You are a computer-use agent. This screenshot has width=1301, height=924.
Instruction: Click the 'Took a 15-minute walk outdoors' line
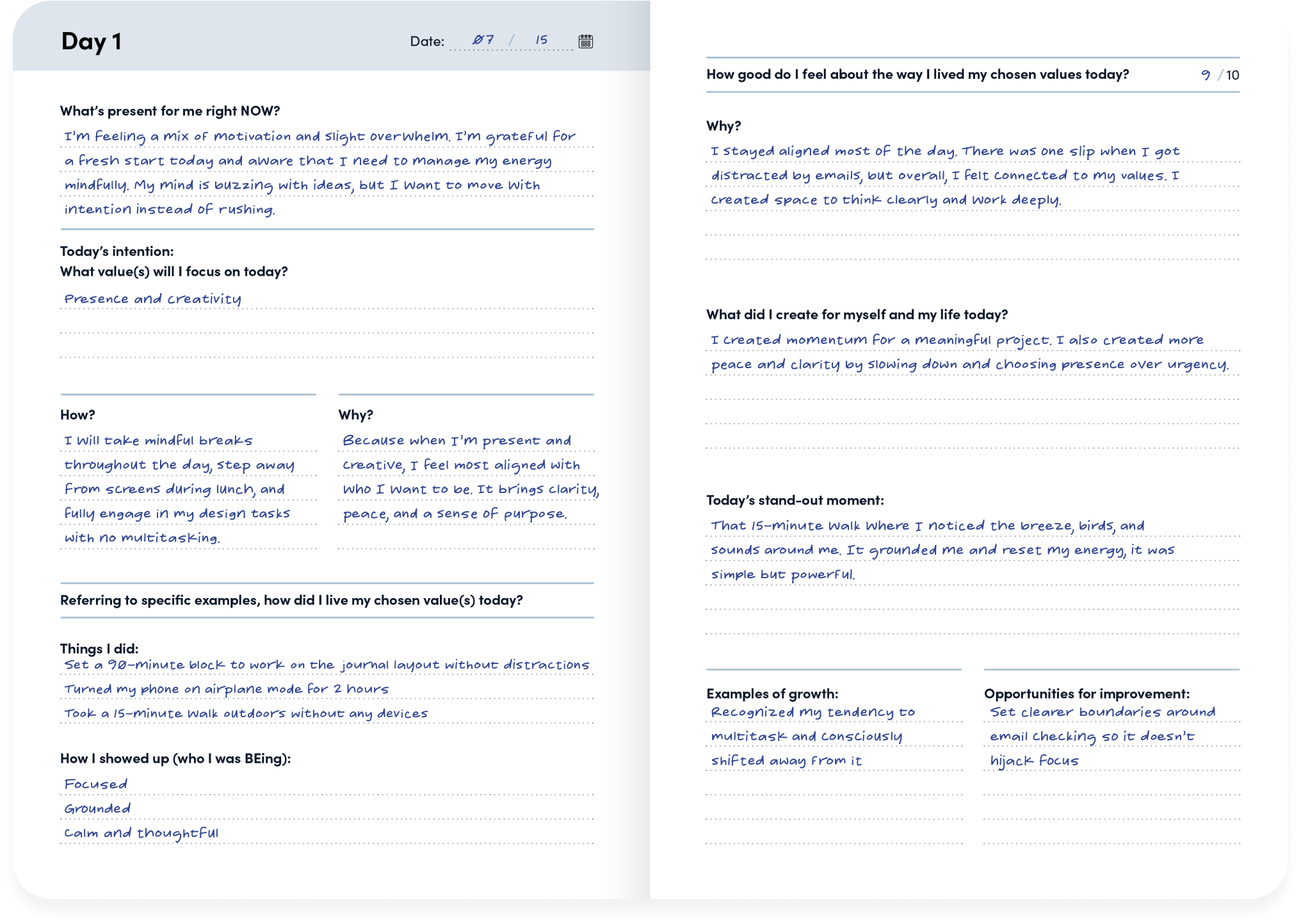tap(246, 713)
